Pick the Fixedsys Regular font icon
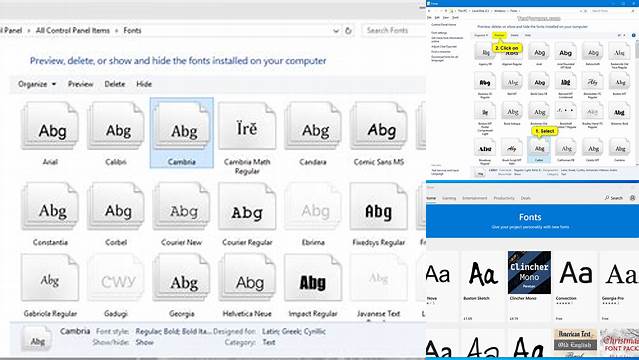Viewport: 639px width, 360px height. coord(379,206)
